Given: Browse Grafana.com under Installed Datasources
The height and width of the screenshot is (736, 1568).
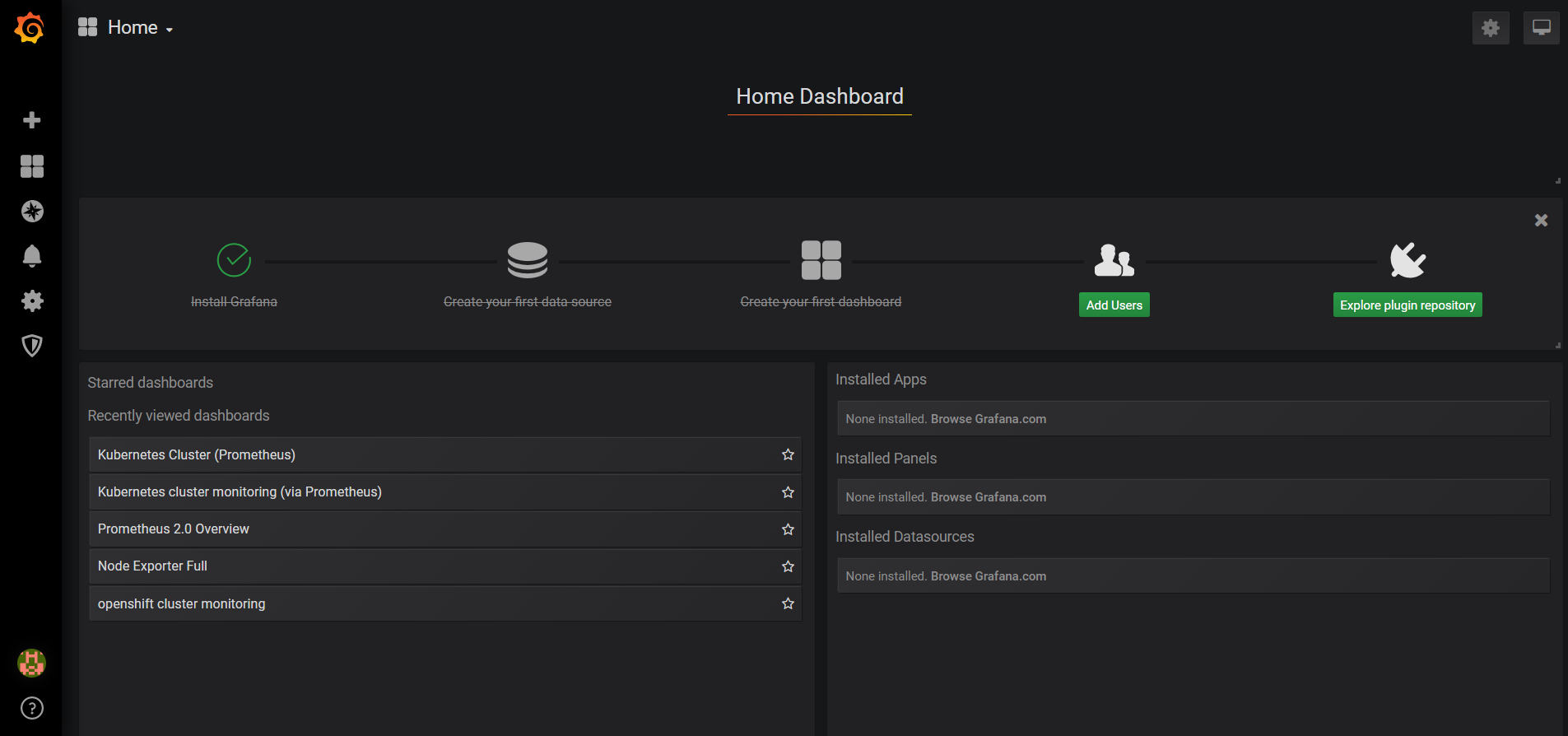Looking at the screenshot, I should (x=989, y=576).
